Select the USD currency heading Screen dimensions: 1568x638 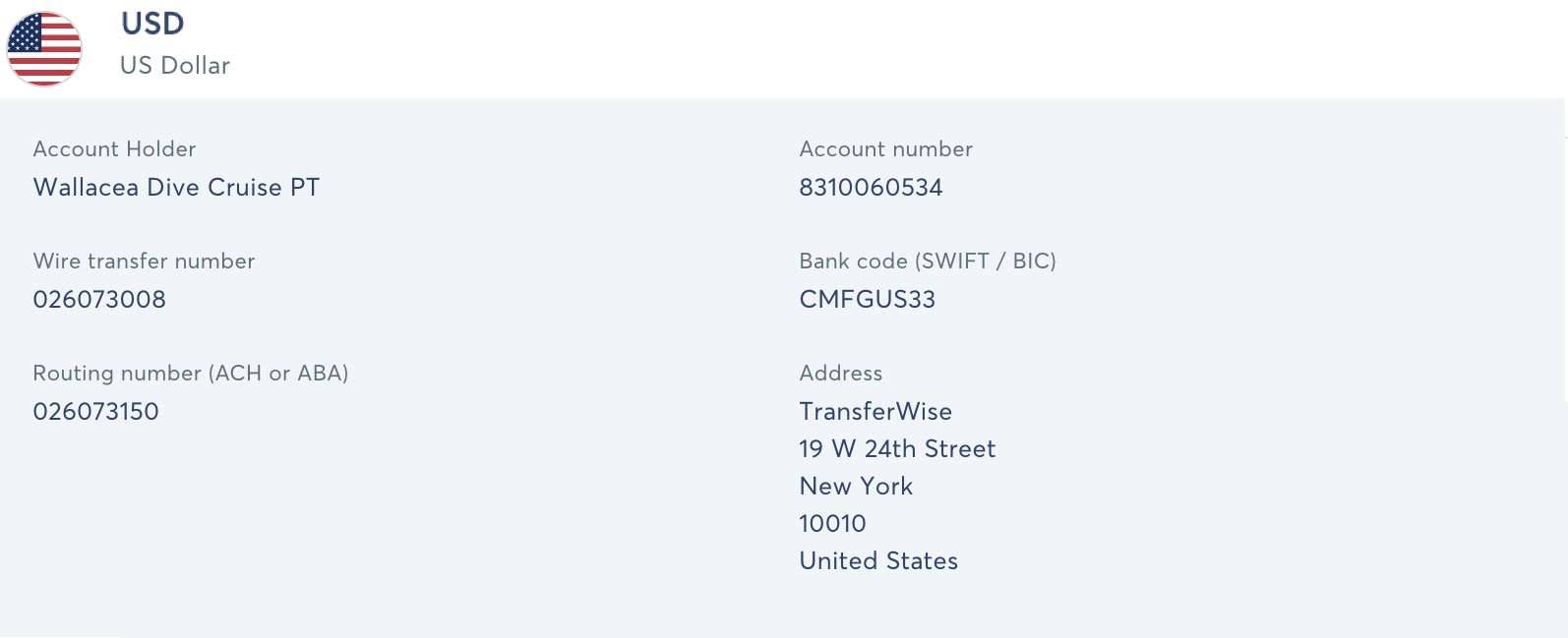pos(152,24)
